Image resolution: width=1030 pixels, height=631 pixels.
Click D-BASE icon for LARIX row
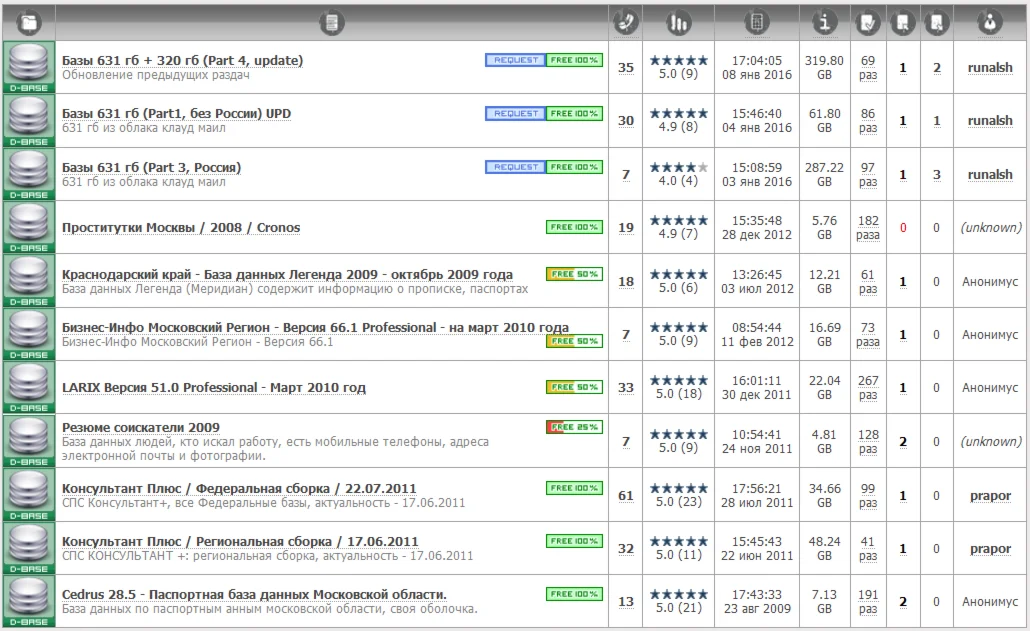point(29,387)
